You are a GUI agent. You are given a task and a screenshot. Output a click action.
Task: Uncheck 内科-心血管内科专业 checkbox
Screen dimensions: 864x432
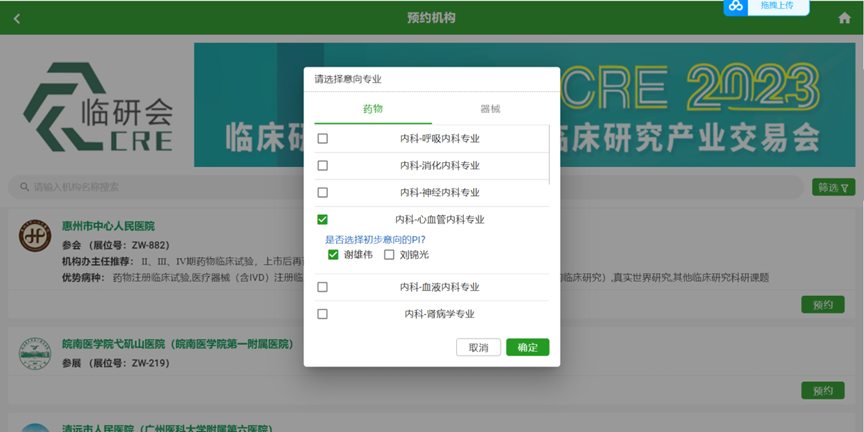322,219
